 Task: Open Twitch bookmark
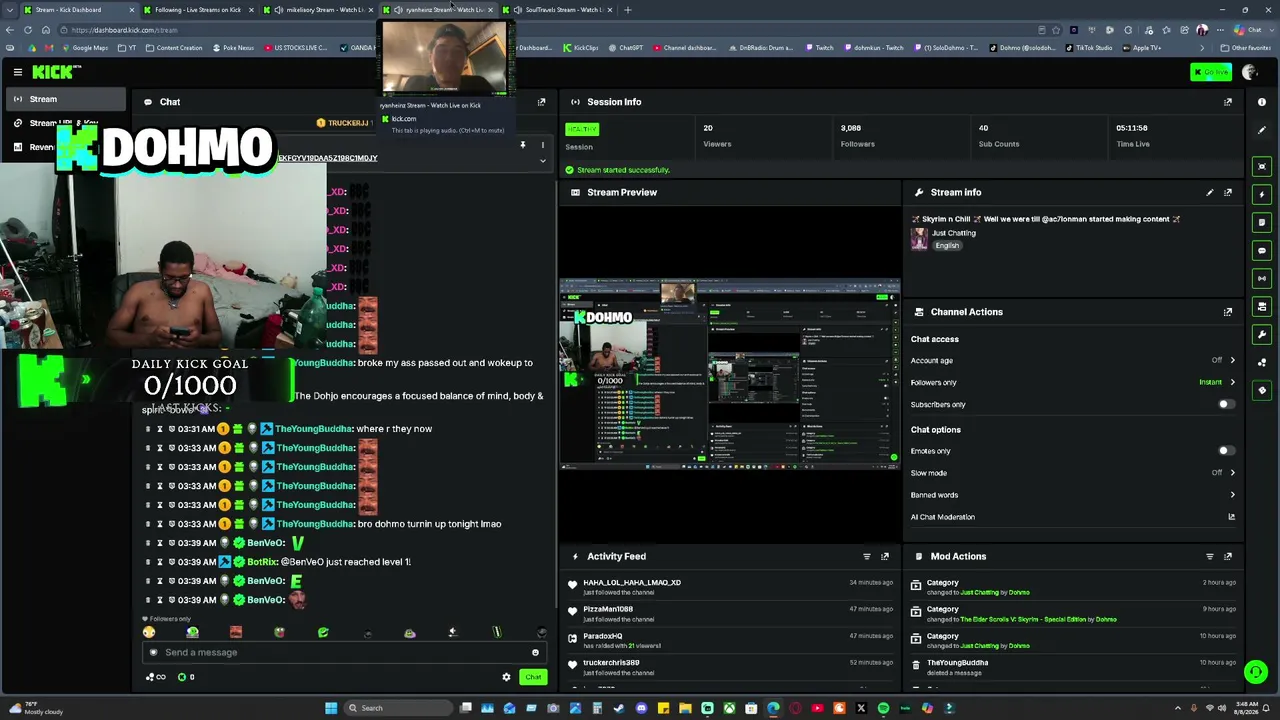coord(819,48)
